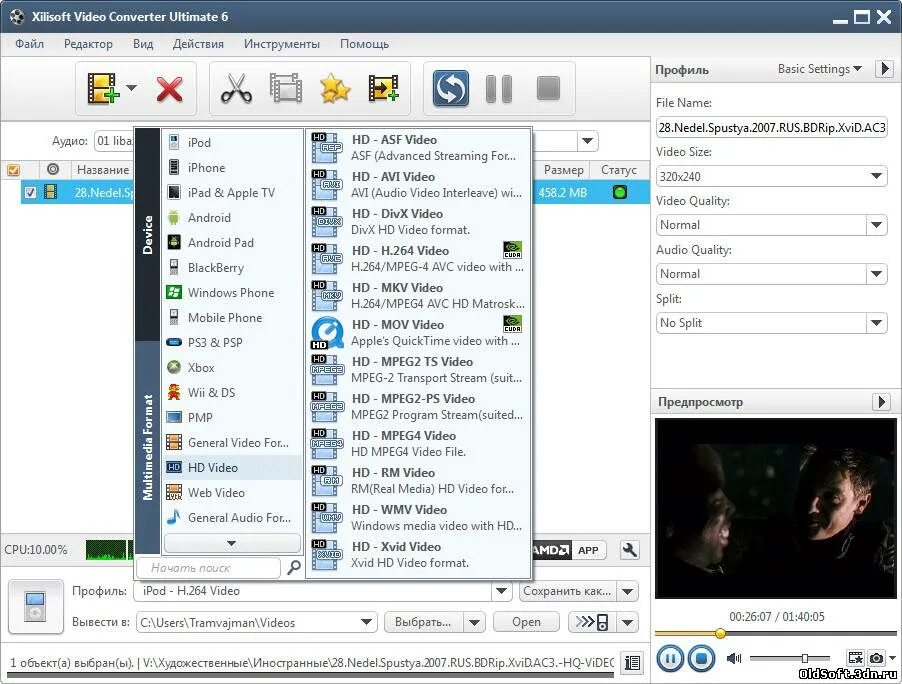
Task: Select iPhone in device list
Action: click(232, 167)
